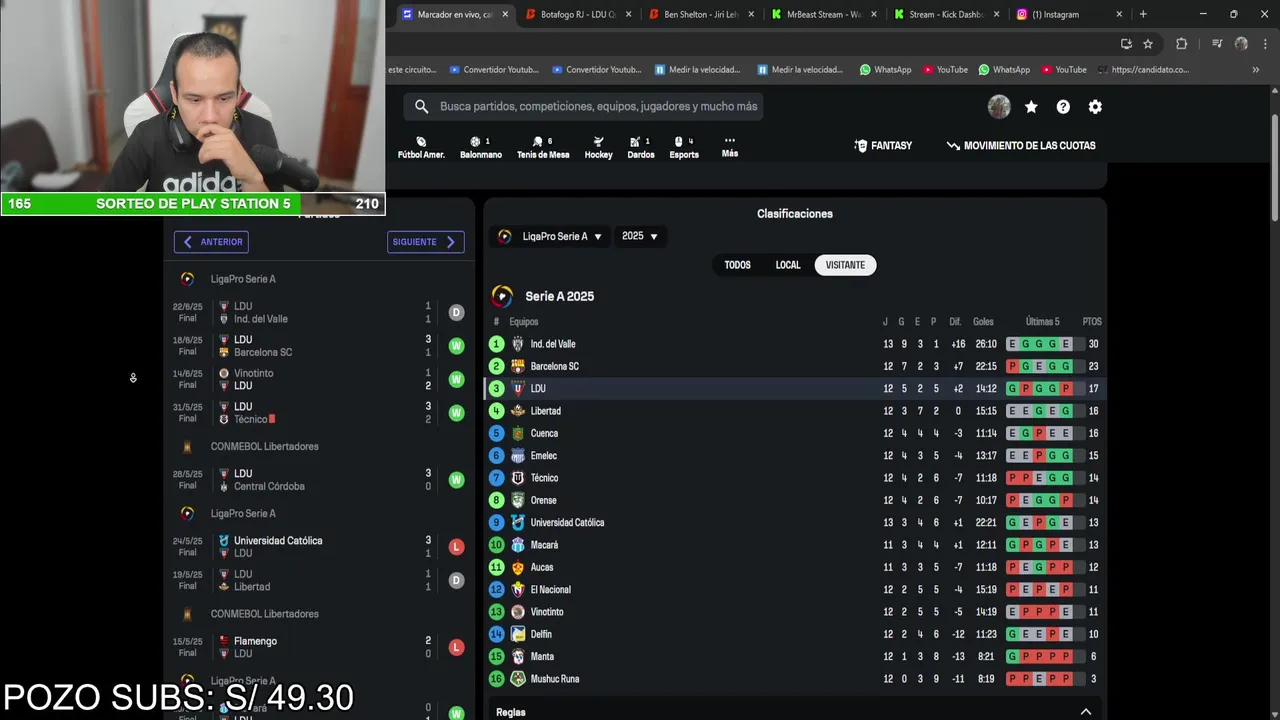
Task: Open the Universidad Católica vs LDU match
Action: pyautogui.click(x=318, y=547)
